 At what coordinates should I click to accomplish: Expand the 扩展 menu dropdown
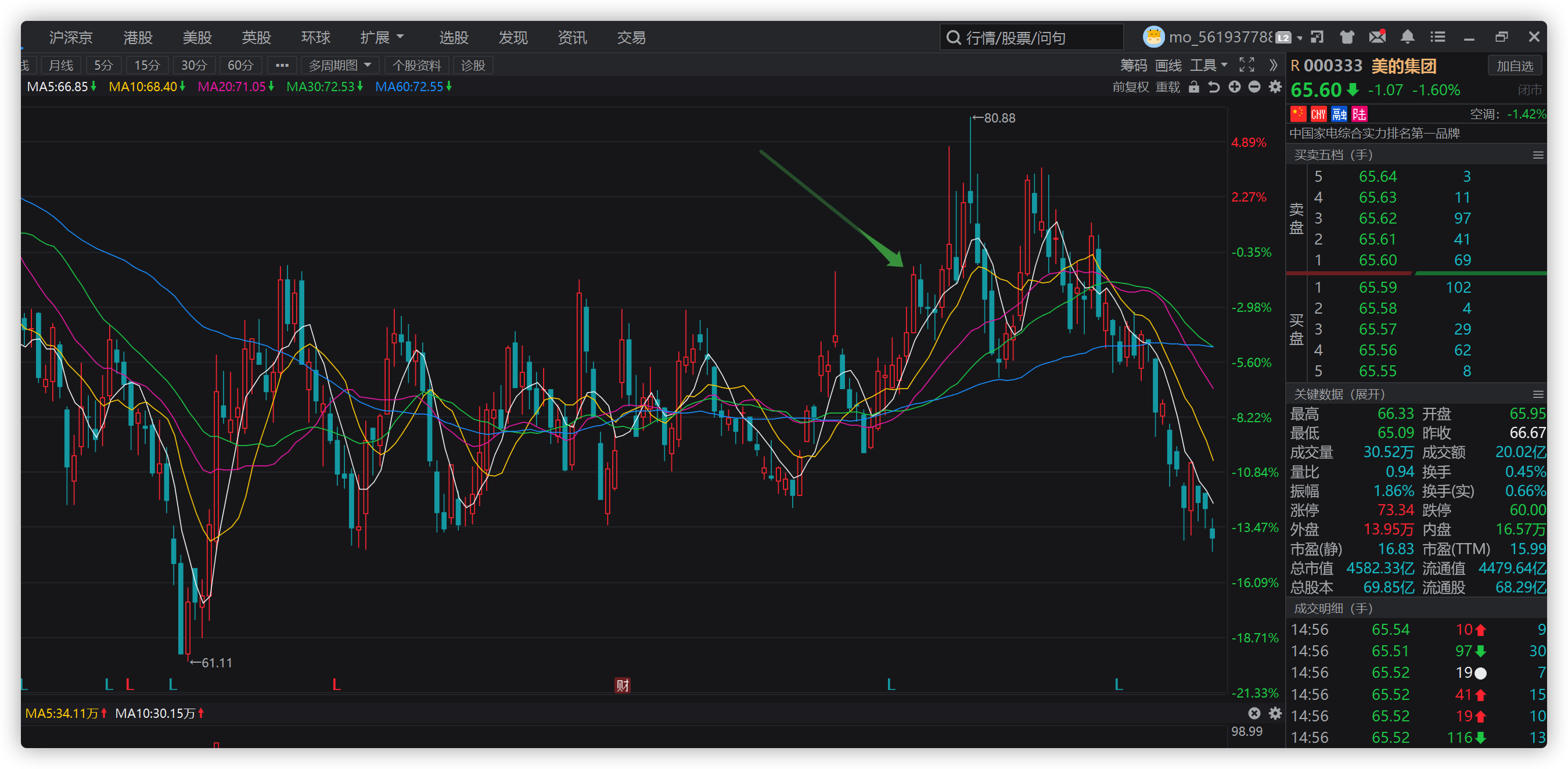(x=382, y=38)
